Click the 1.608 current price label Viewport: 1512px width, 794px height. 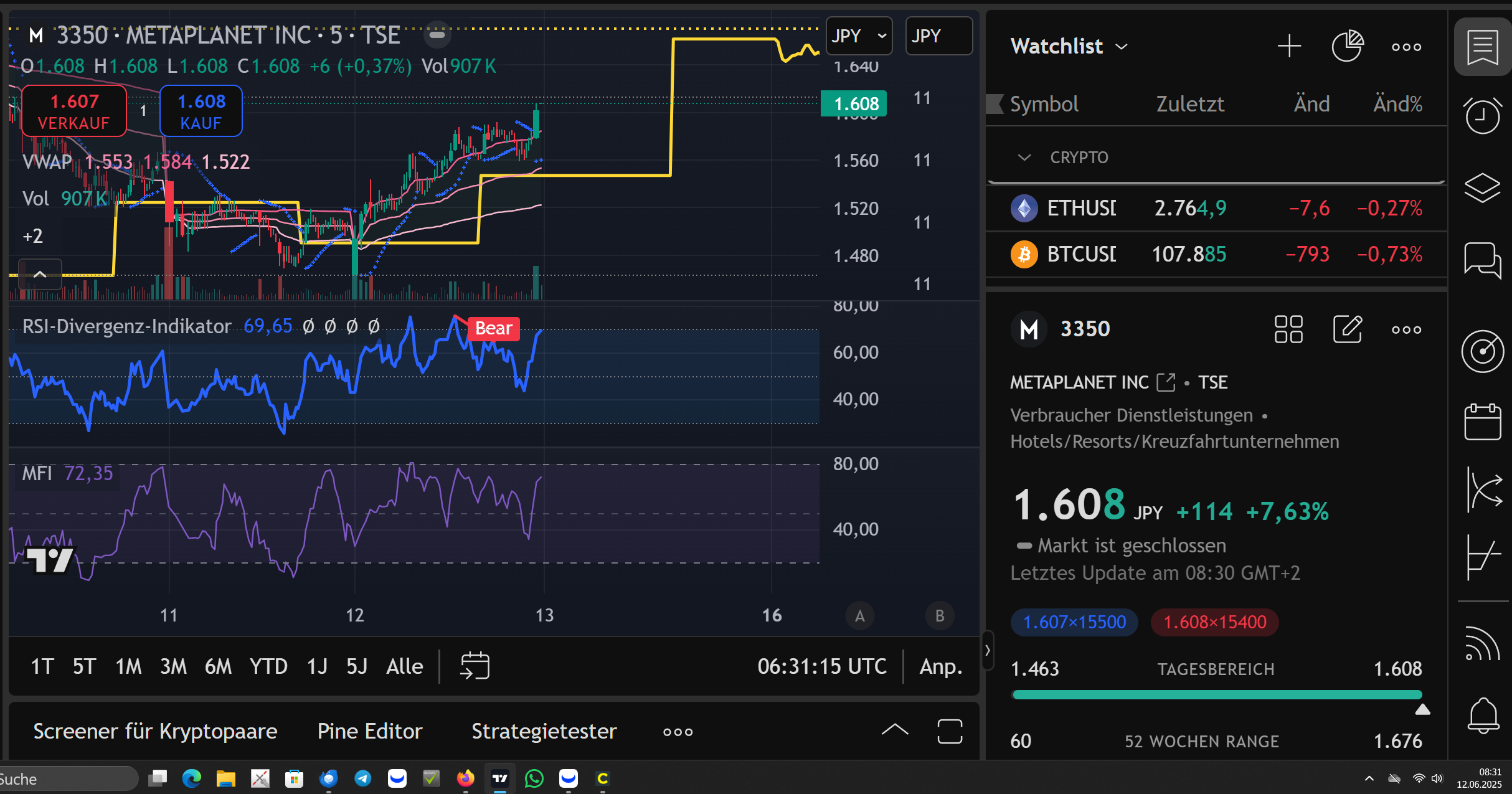(x=854, y=103)
